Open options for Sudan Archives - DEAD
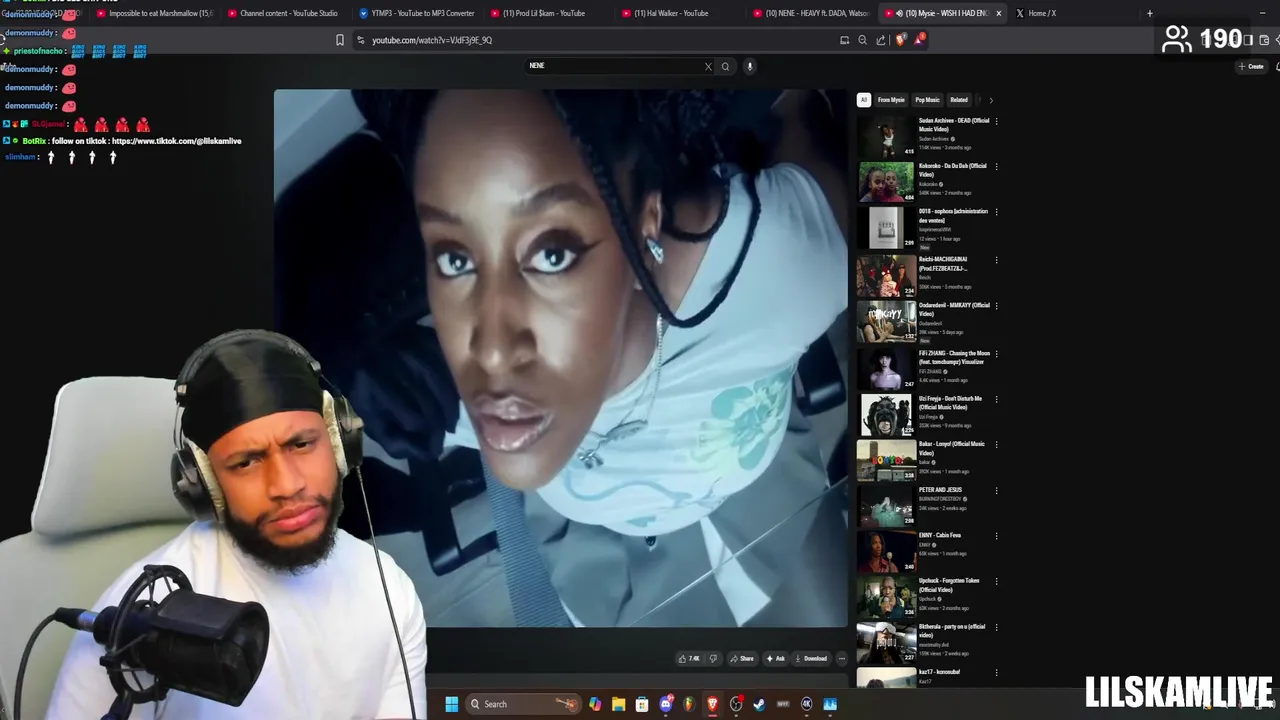1280x720 pixels. coord(996,121)
